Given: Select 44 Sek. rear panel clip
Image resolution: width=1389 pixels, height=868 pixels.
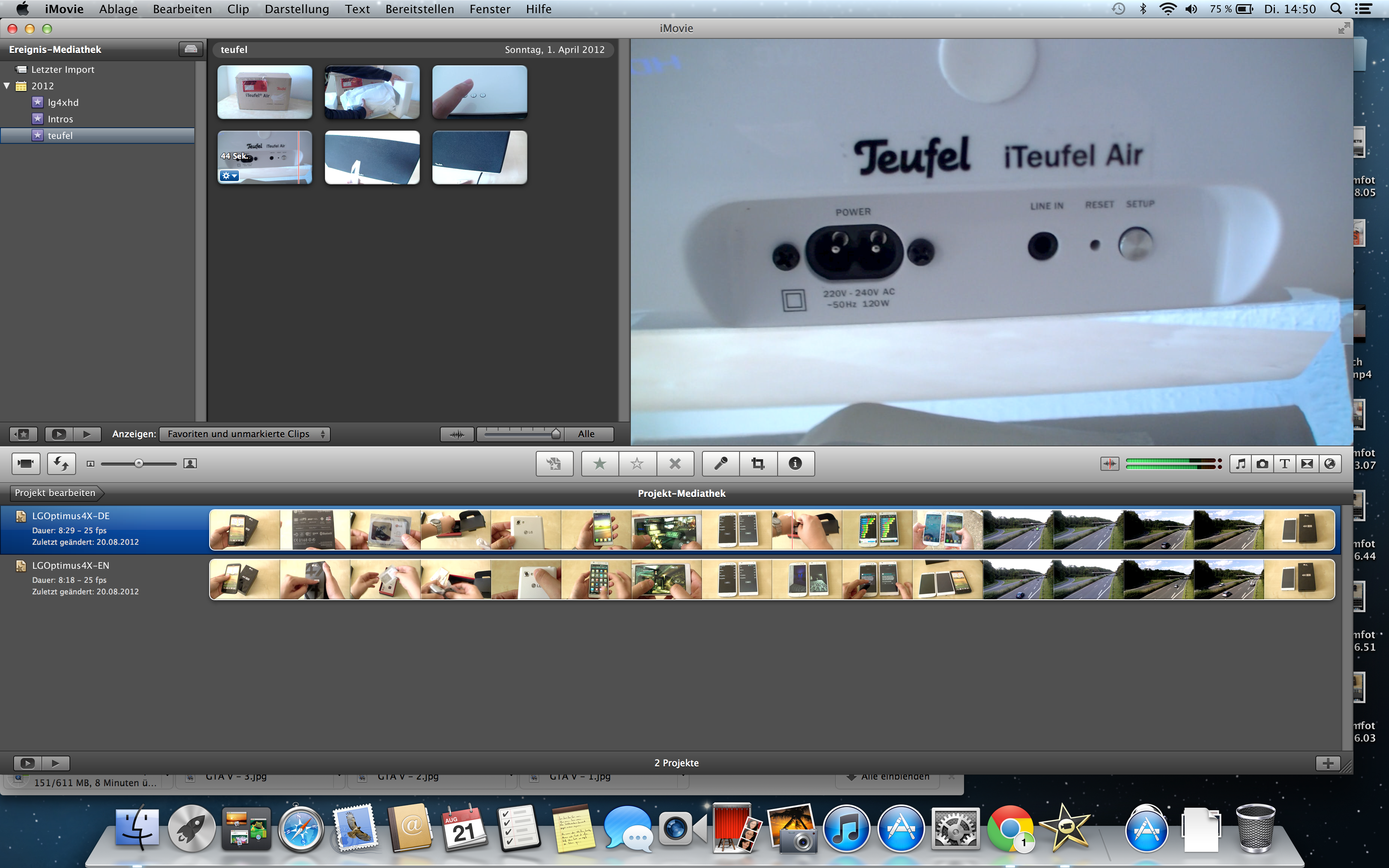Looking at the screenshot, I should point(265,157).
